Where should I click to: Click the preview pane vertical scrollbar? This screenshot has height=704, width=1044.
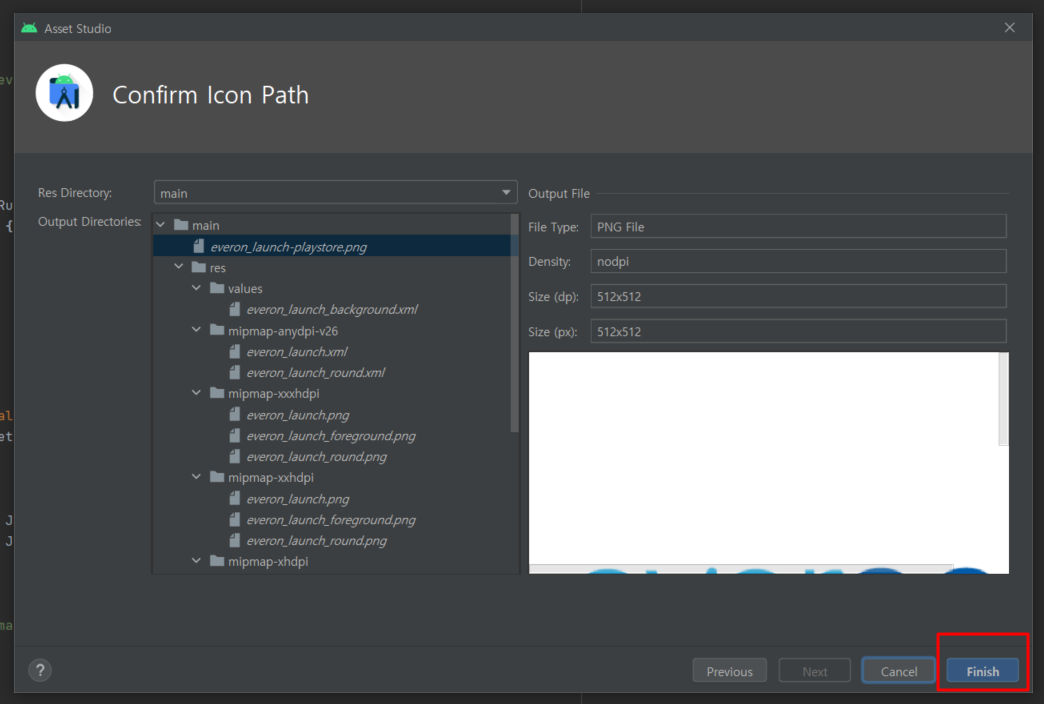tap(1003, 399)
